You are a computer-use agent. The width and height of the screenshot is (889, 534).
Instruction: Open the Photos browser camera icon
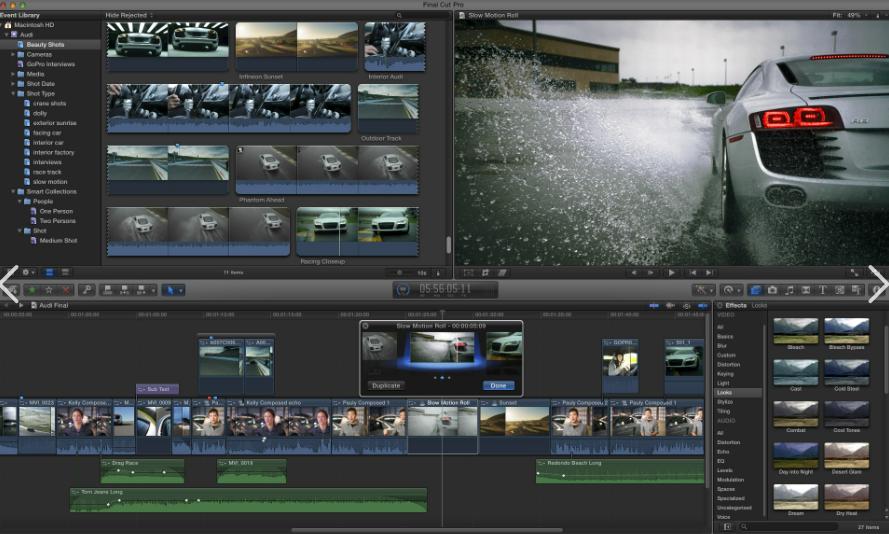tap(772, 290)
